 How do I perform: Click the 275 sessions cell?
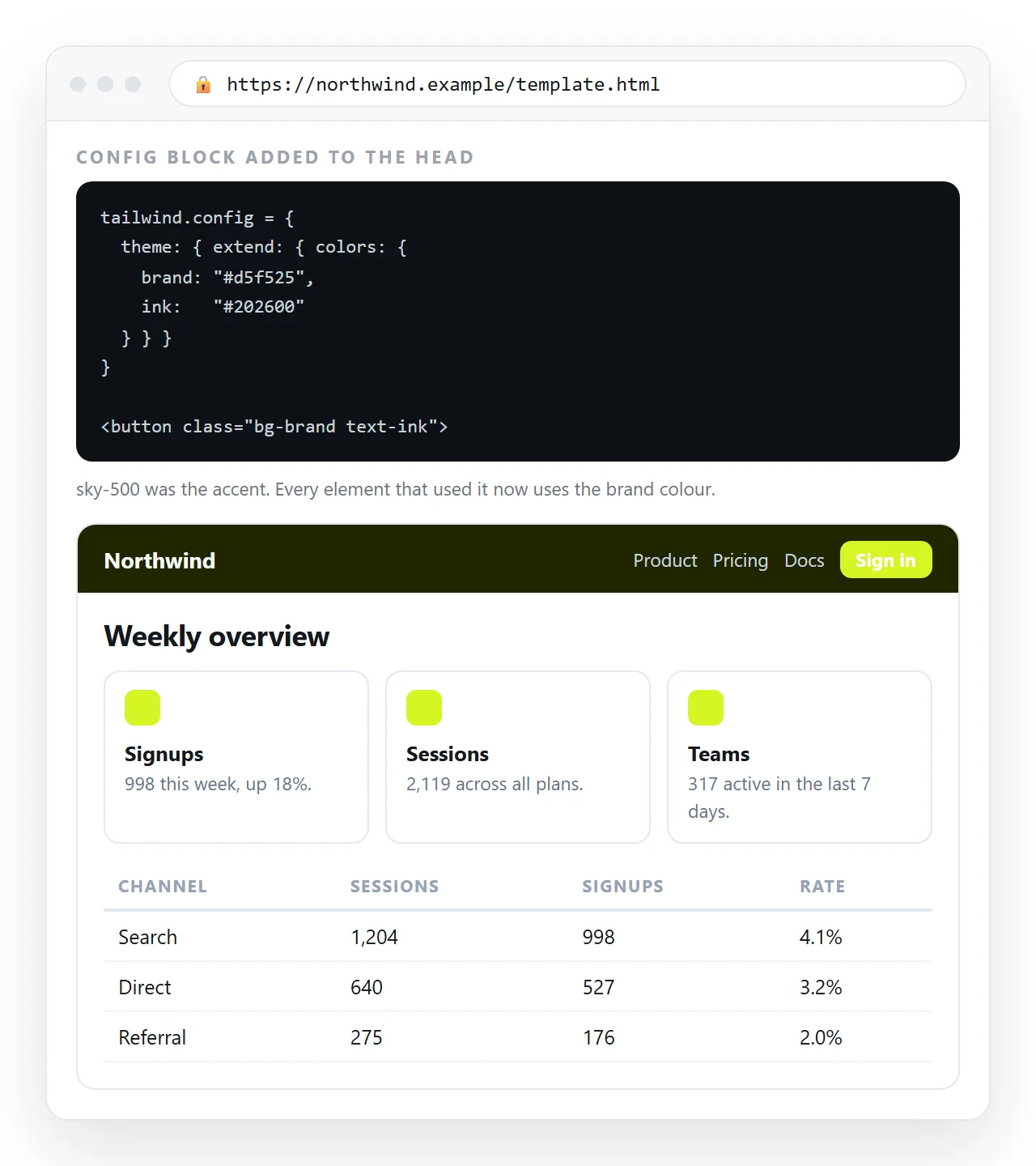[x=366, y=1037]
